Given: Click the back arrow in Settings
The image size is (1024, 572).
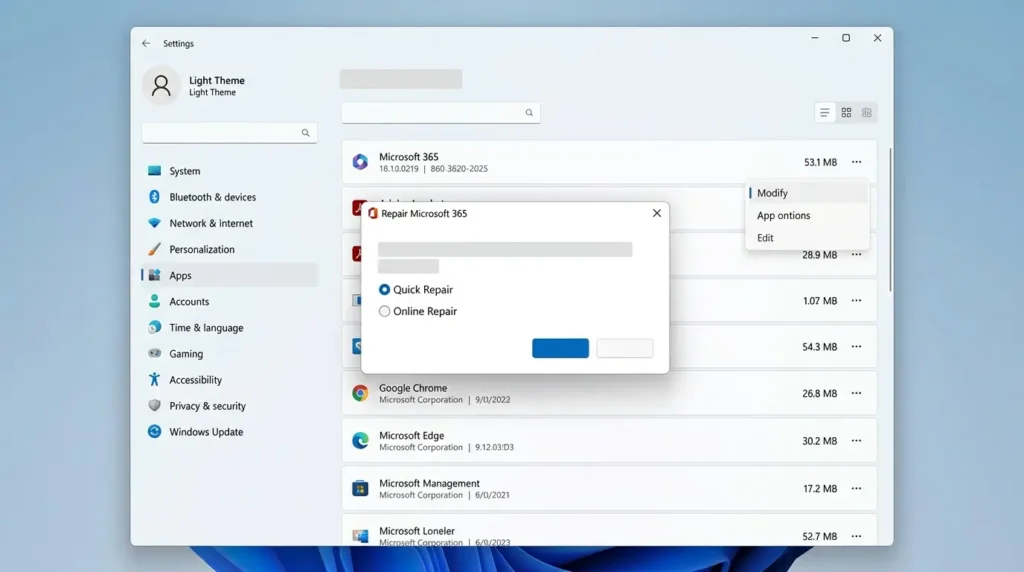Looking at the screenshot, I should pyautogui.click(x=146, y=43).
